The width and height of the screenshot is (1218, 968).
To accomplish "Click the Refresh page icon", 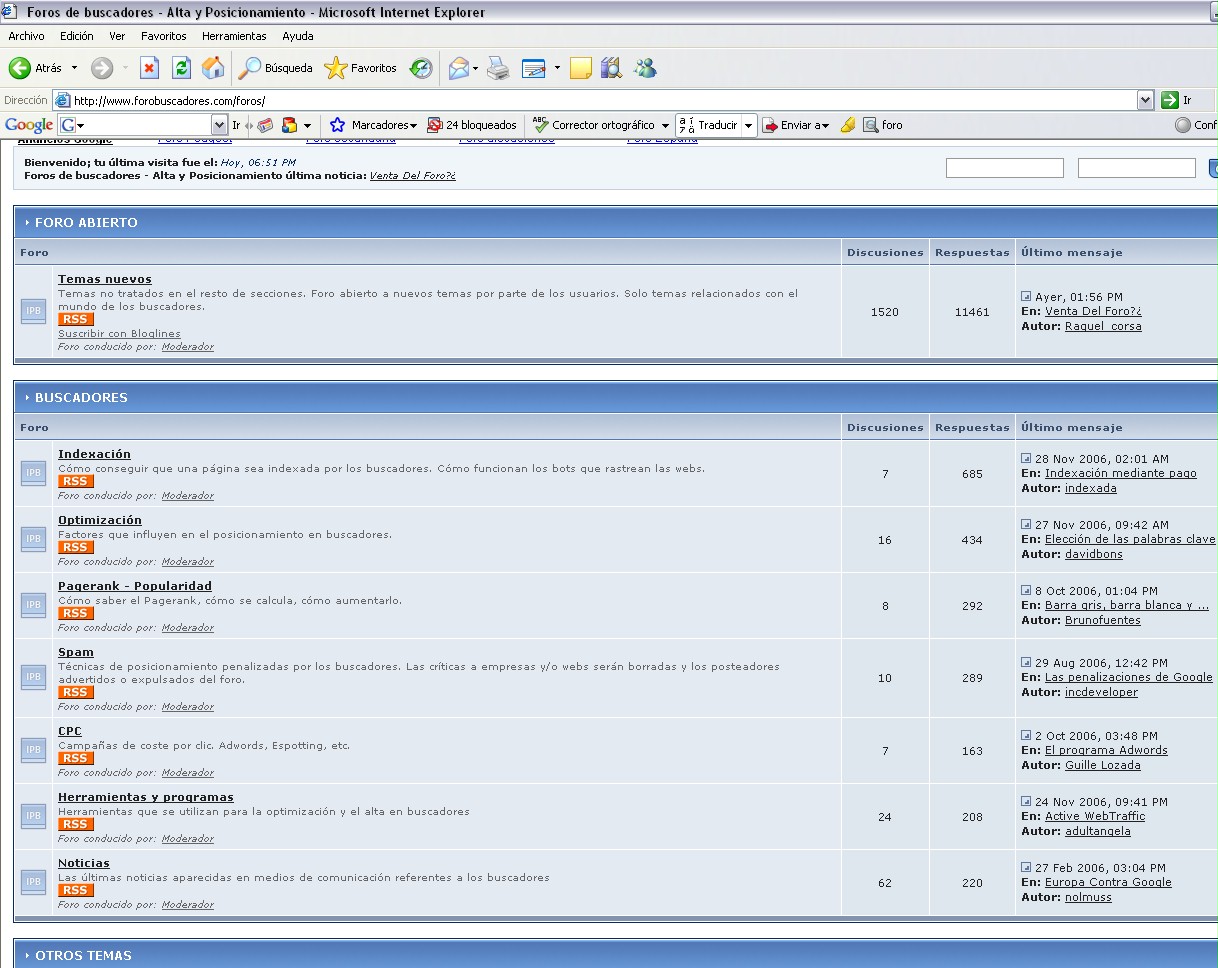I will pos(181,68).
